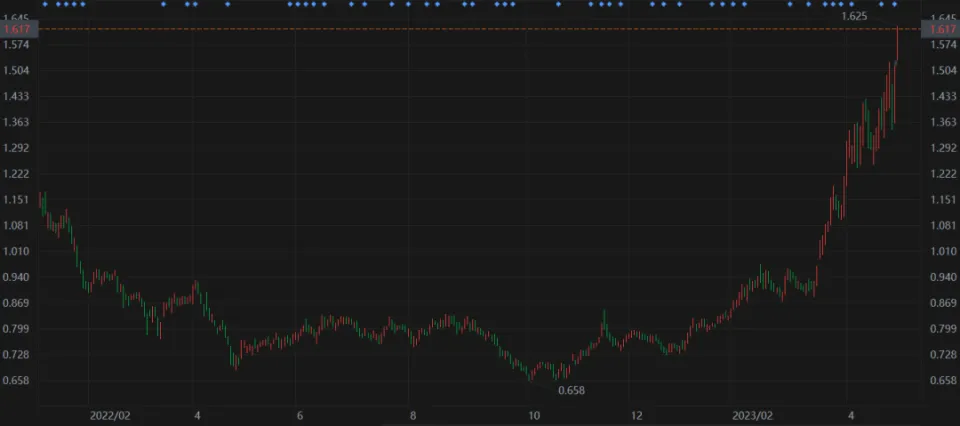Viewport: 960px width, 426px height.
Task: Select the latest candlestick at far right
Action: (x=897, y=45)
